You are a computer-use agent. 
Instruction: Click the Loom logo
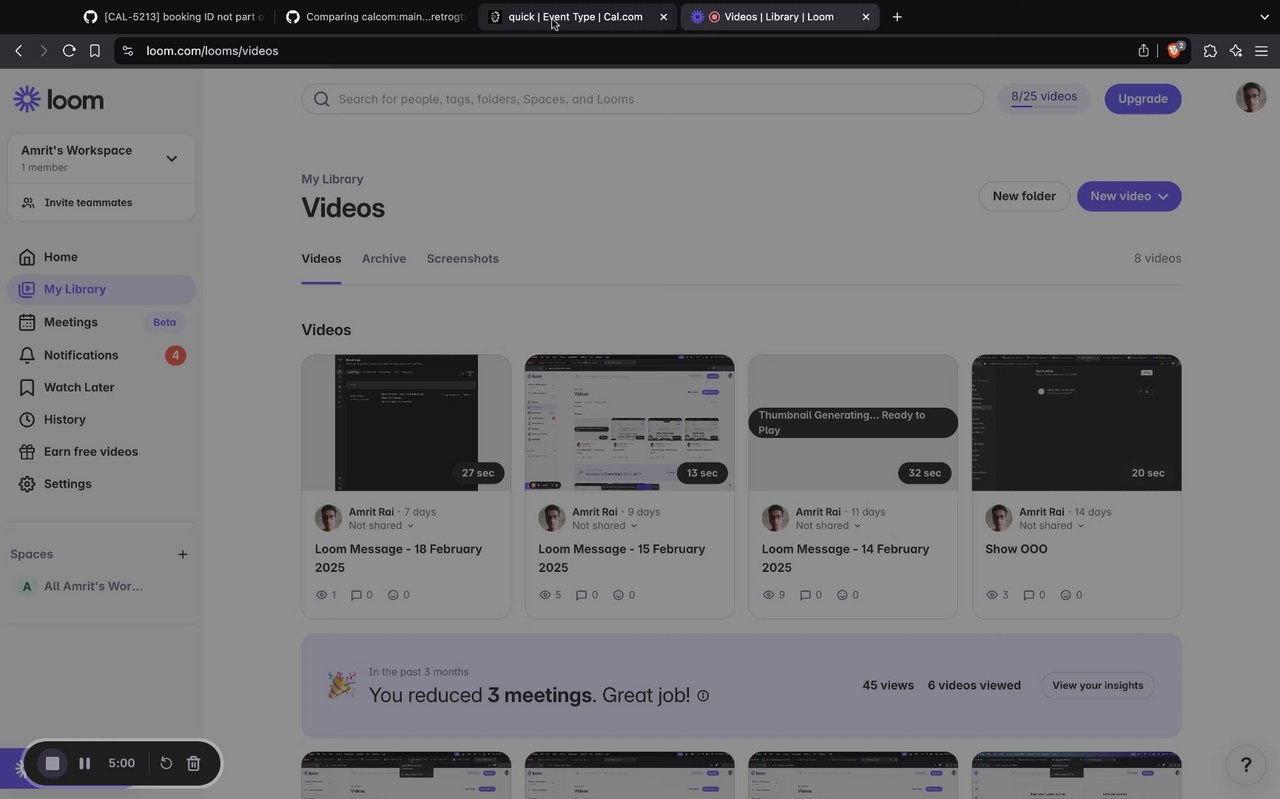click(x=58, y=99)
